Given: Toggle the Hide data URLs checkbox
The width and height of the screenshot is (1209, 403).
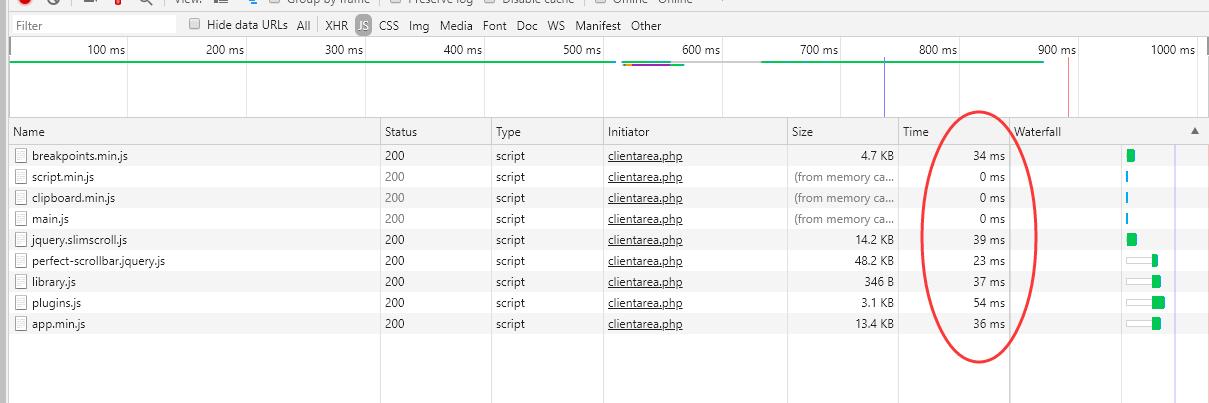Looking at the screenshot, I should pyautogui.click(x=194, y=25).
